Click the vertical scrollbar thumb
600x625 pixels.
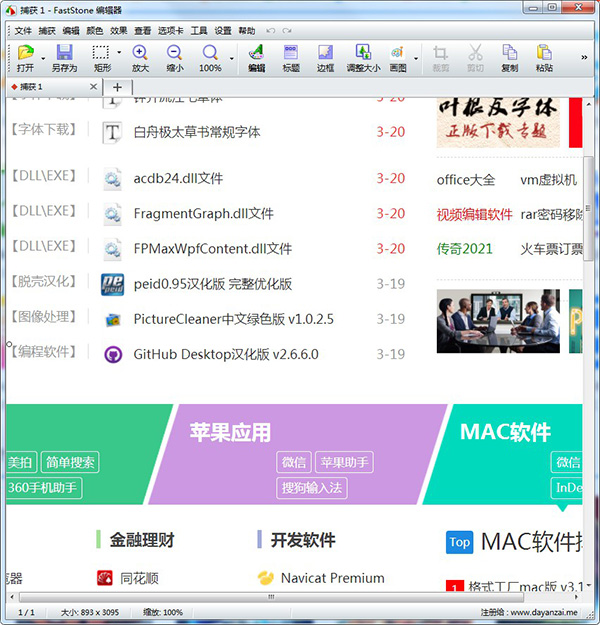click(x=588, y=208)
